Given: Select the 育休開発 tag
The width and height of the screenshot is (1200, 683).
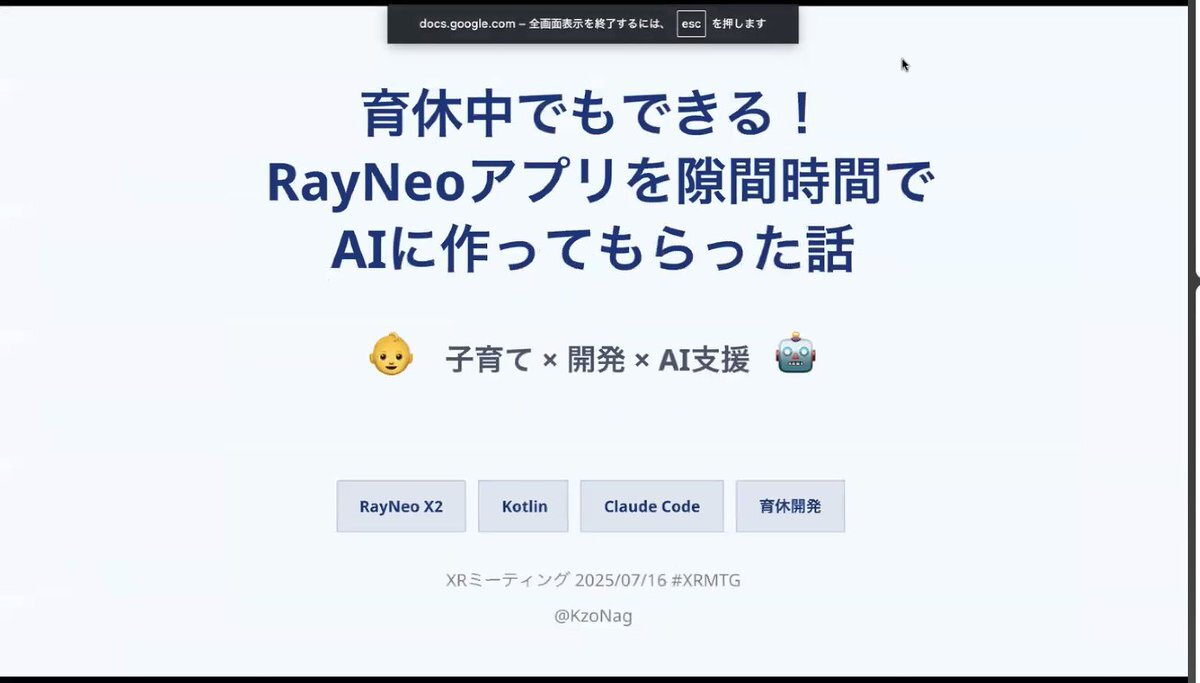Looking at the screenshot, I should tap(790, 506).
